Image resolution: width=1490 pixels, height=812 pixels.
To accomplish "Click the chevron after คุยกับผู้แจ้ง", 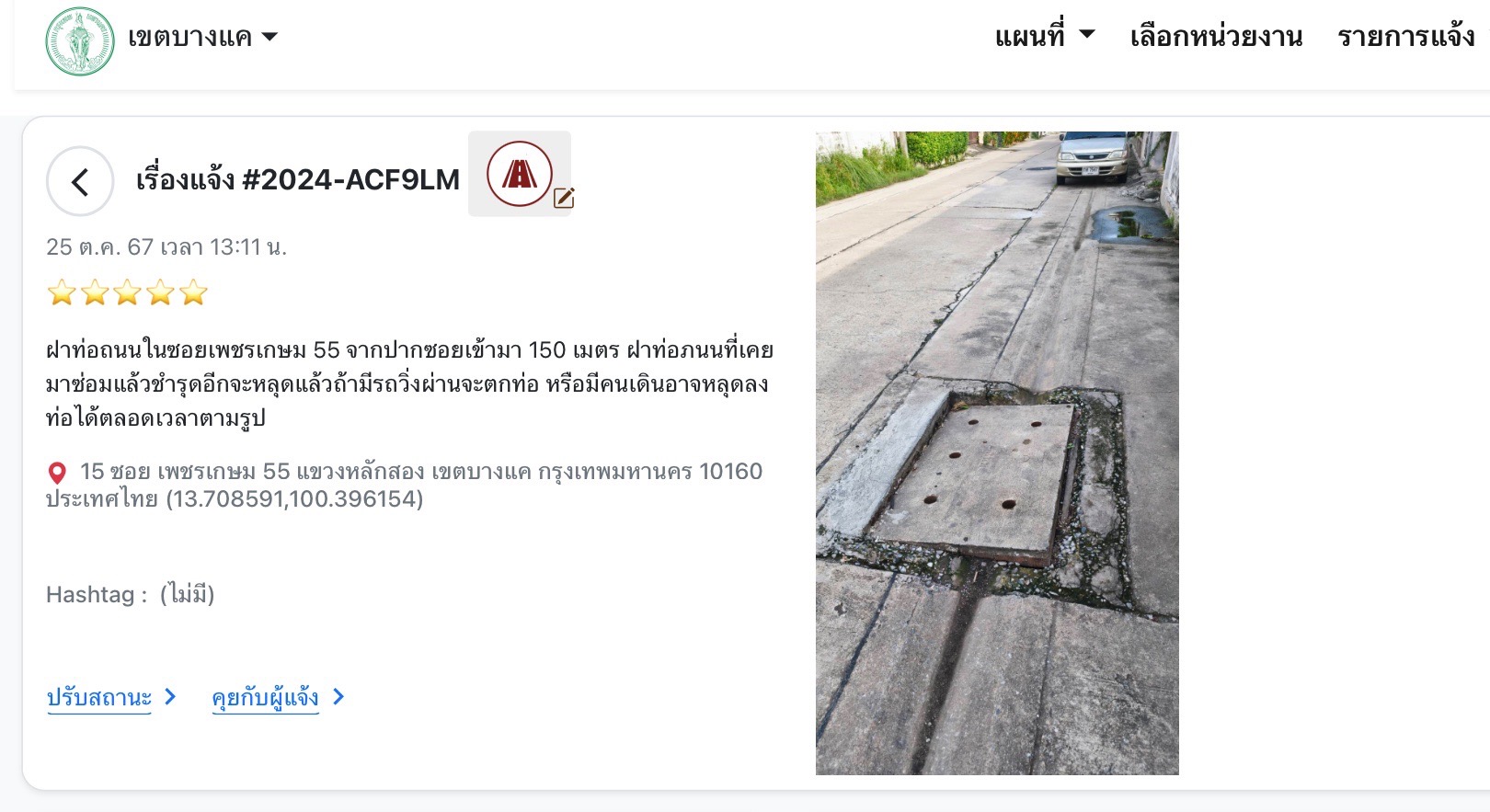I will point(338,697).
